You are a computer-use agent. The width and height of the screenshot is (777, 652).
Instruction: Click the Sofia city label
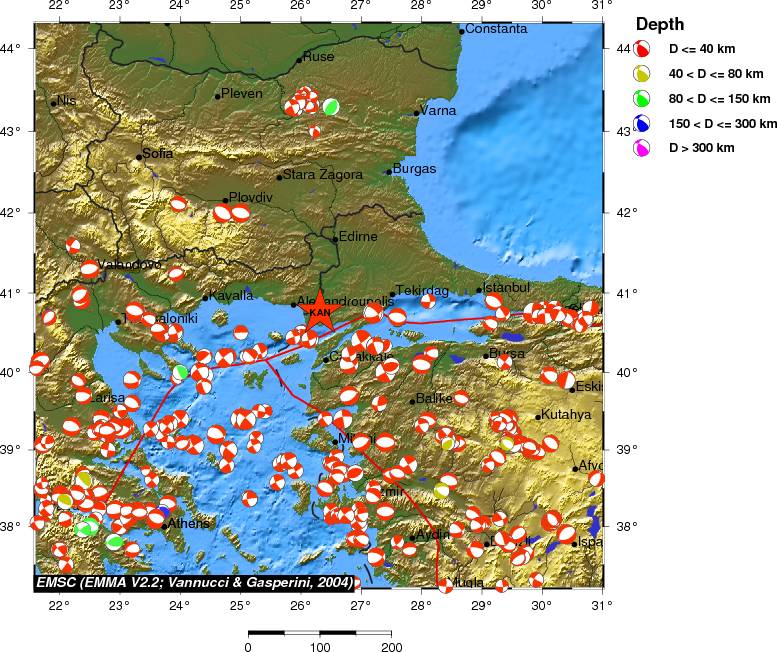pyautogui.click(x=158, y=154)
